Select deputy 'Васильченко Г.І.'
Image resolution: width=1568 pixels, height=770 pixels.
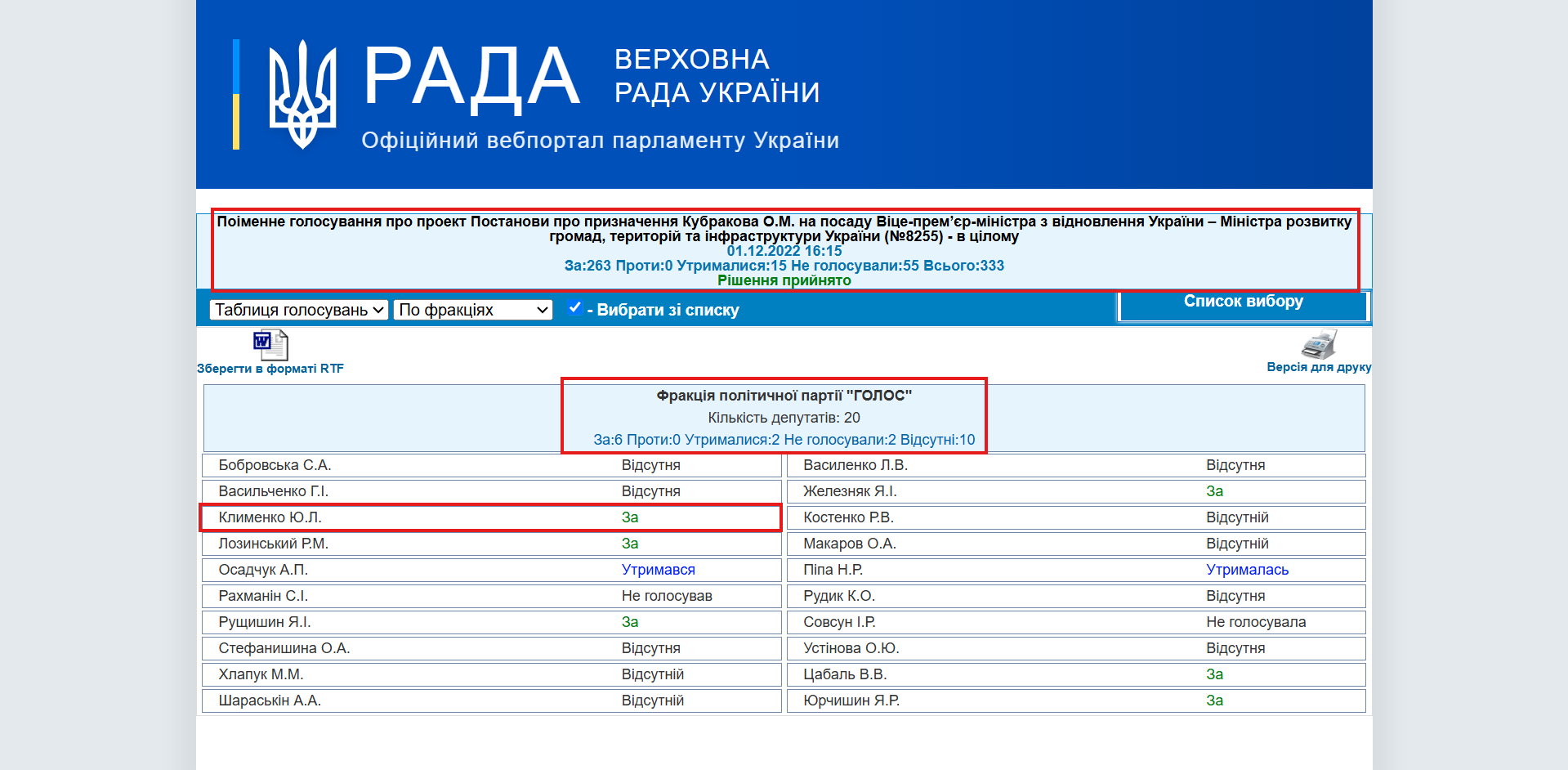pos(273,491)
